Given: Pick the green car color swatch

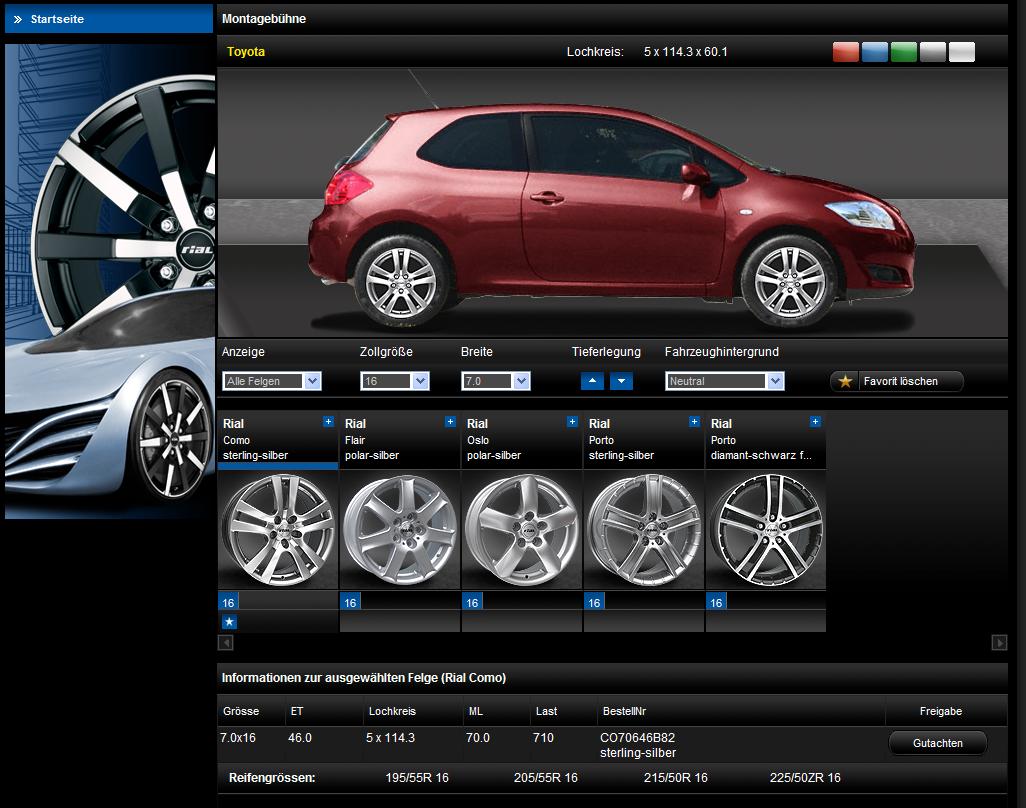Looking at the screenshot, I should tap(904, 52).
